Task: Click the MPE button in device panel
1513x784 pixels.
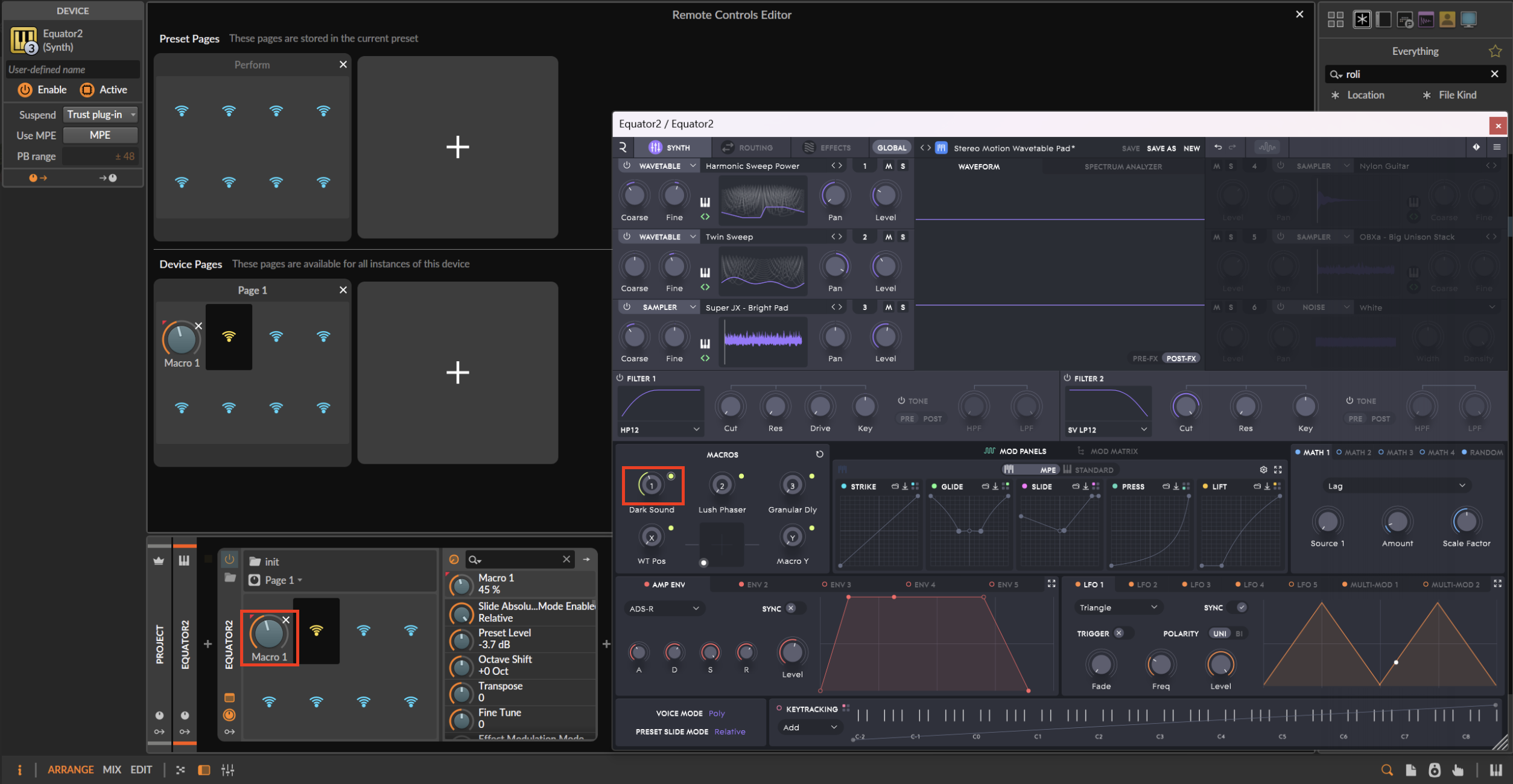Action: pos(100,135)
